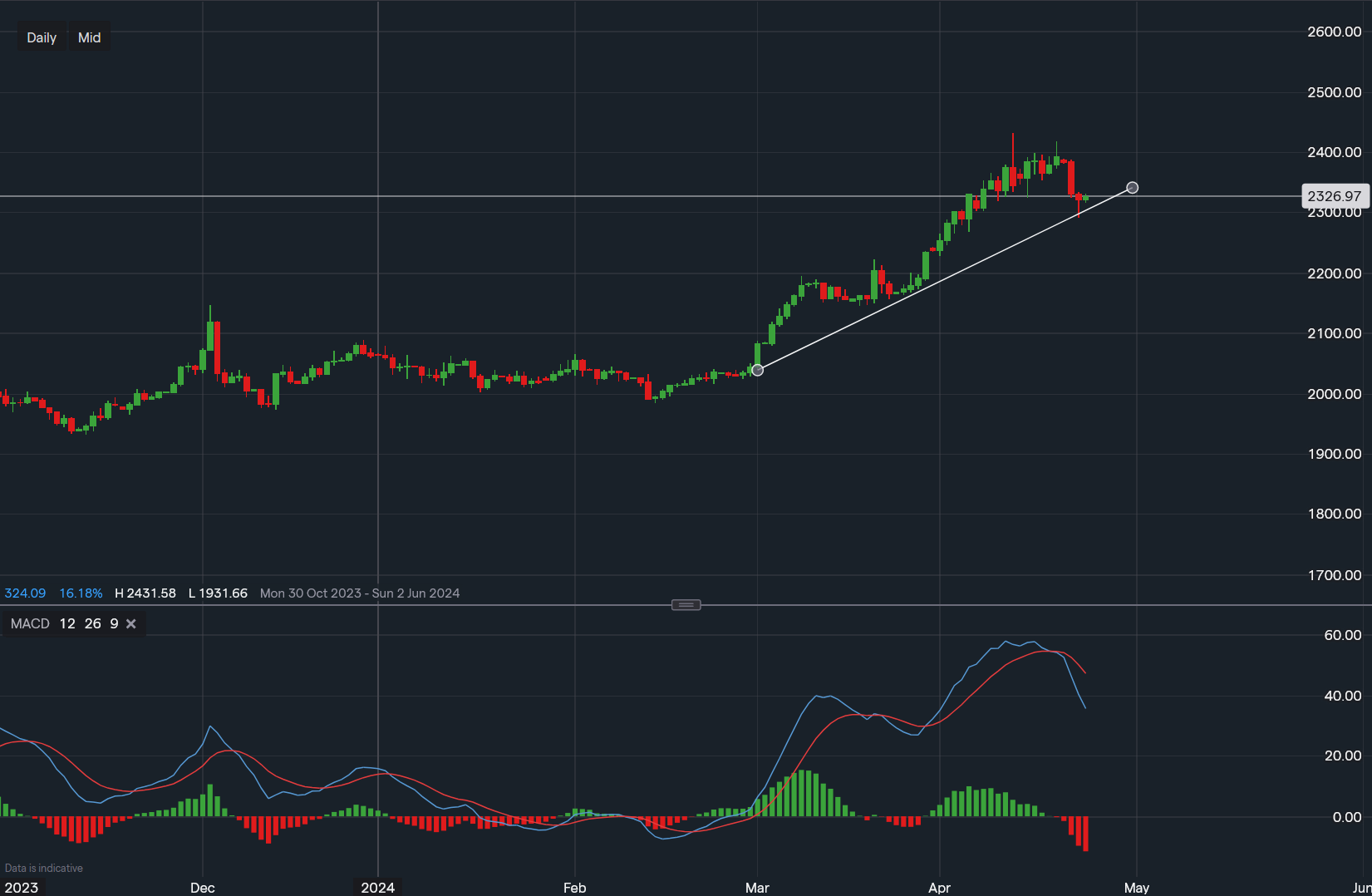
Task: Open the Mid price type selector
Action: tap(89, 37)
